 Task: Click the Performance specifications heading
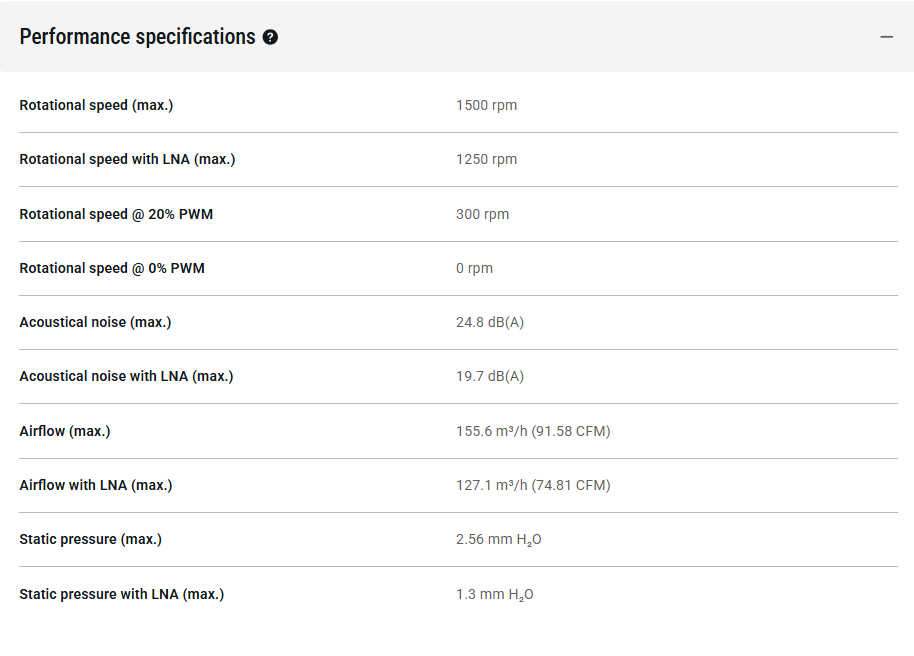pos(137,37)
